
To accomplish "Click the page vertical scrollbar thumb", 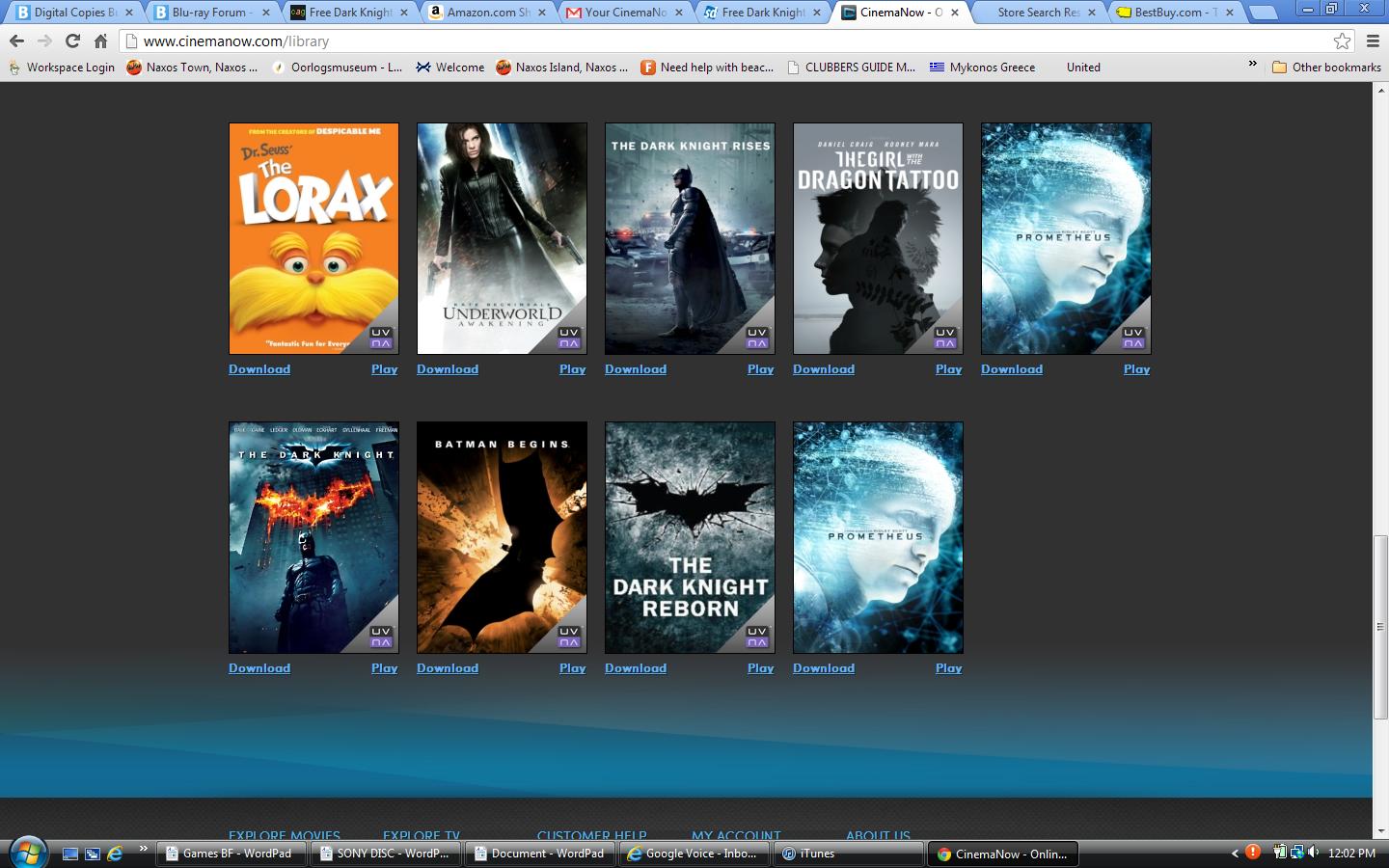I will pyautogui.click(x=1379, y=627).
